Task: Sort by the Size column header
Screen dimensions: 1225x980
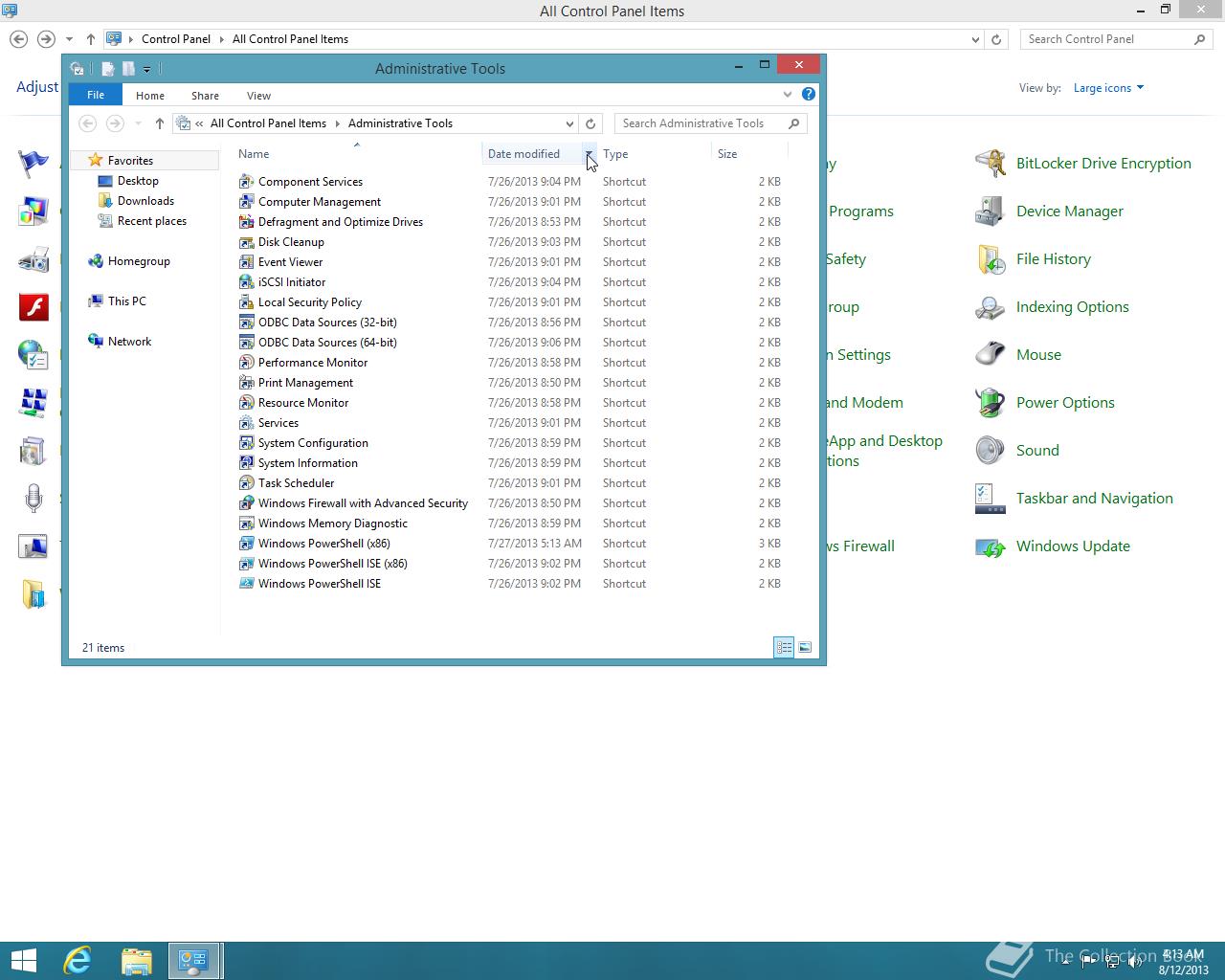Action: pyautogui.click(x=750, y=154)
